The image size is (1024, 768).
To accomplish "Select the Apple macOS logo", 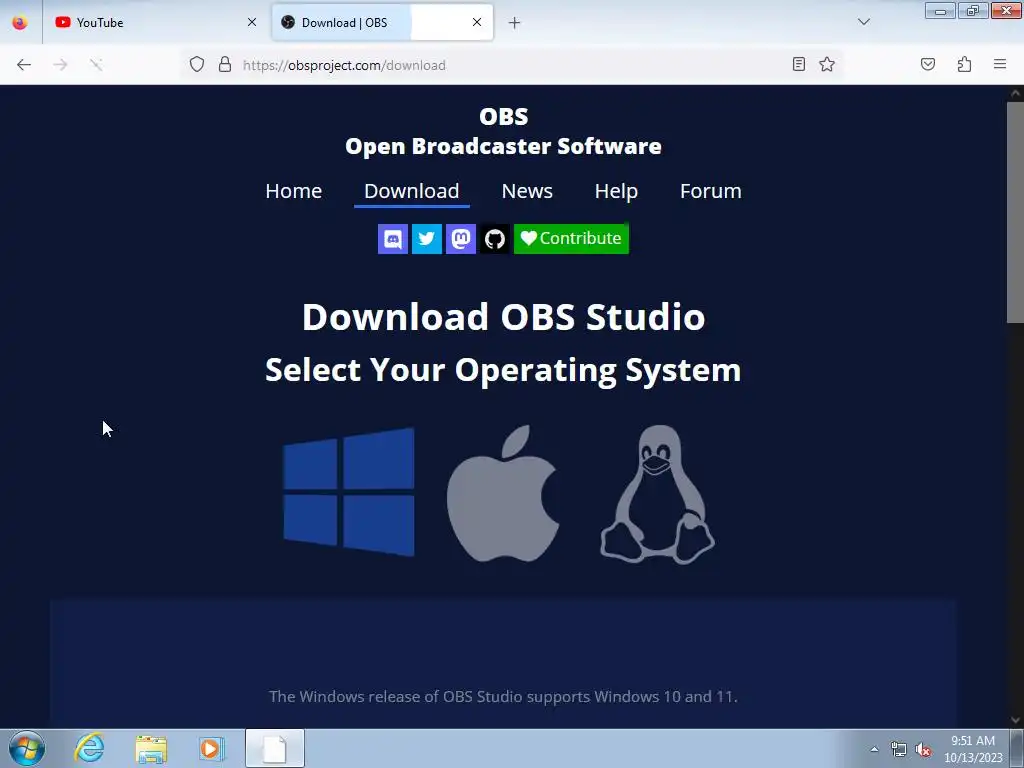I will pyautogui.click(x=503, y=493).
